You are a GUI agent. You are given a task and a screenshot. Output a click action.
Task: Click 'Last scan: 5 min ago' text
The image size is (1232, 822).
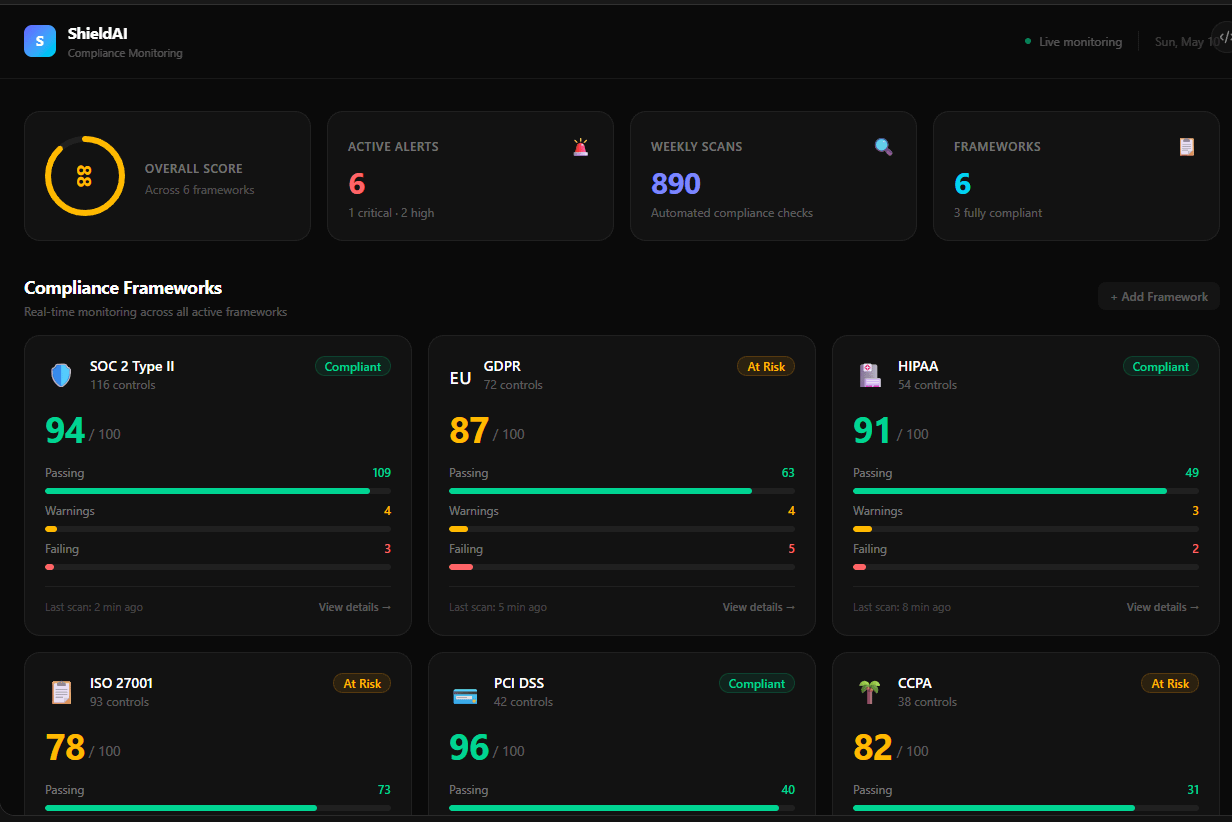click(498, 607)
